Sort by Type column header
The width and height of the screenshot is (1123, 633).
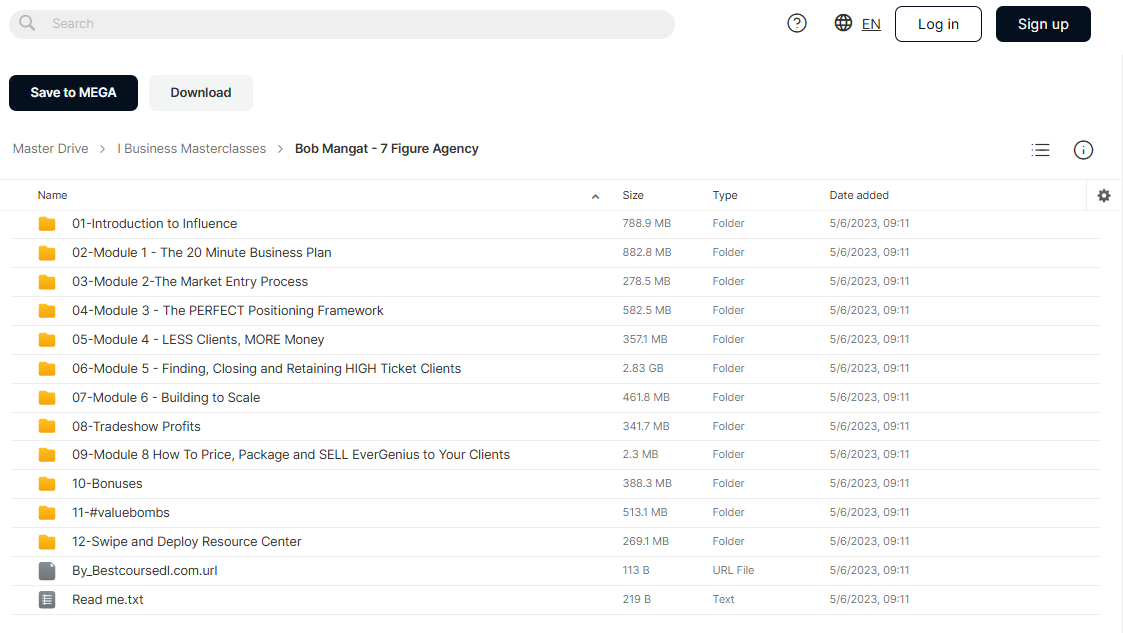(725, 195)
